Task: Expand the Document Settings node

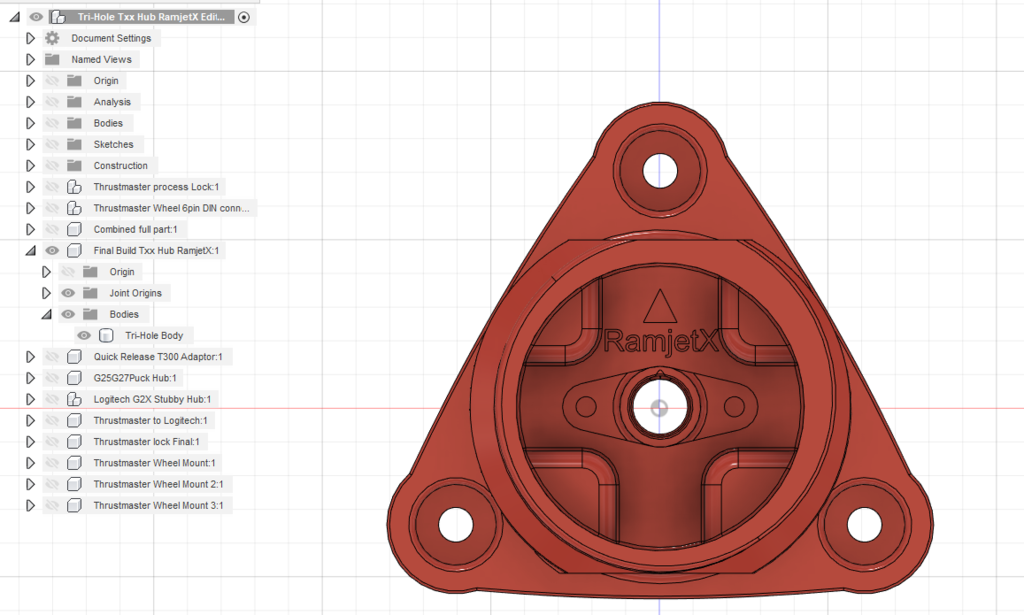Action: point(30,38)
